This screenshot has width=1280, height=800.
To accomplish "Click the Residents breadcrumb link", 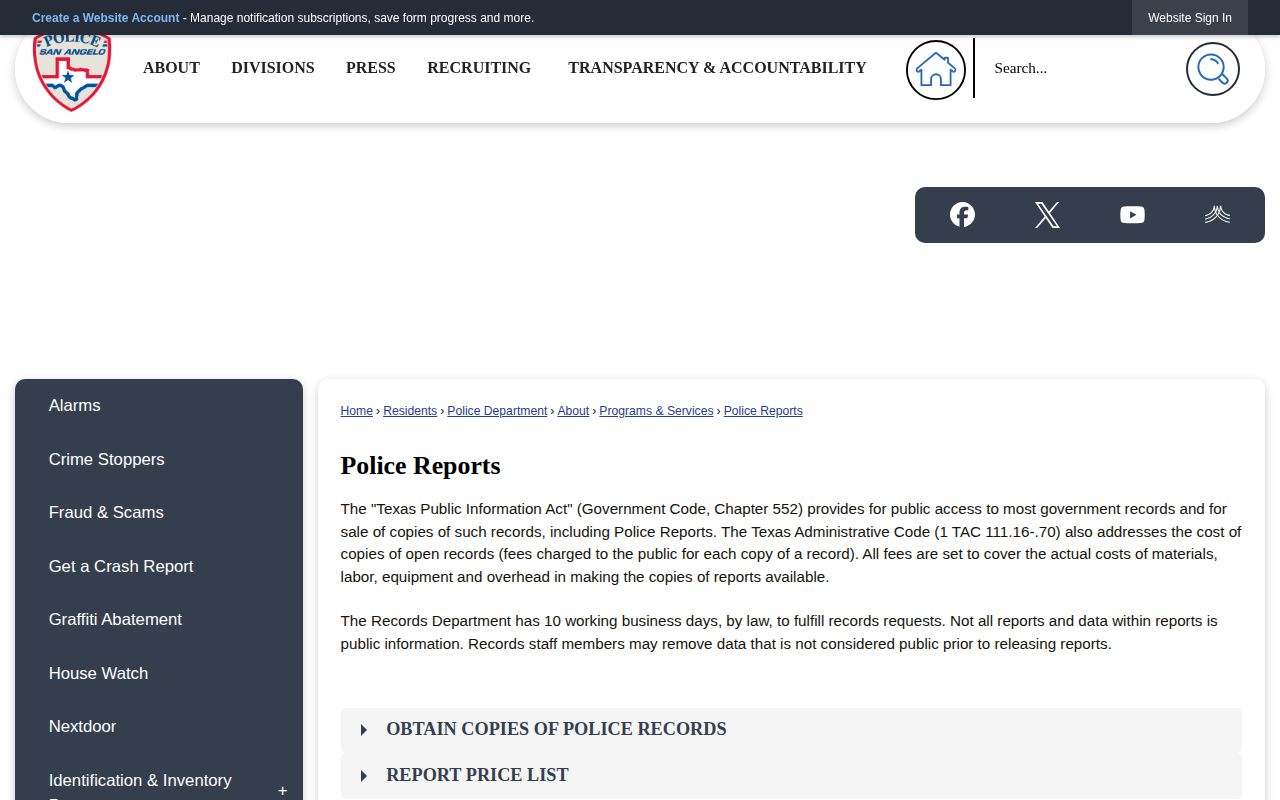I will point(410,411).
